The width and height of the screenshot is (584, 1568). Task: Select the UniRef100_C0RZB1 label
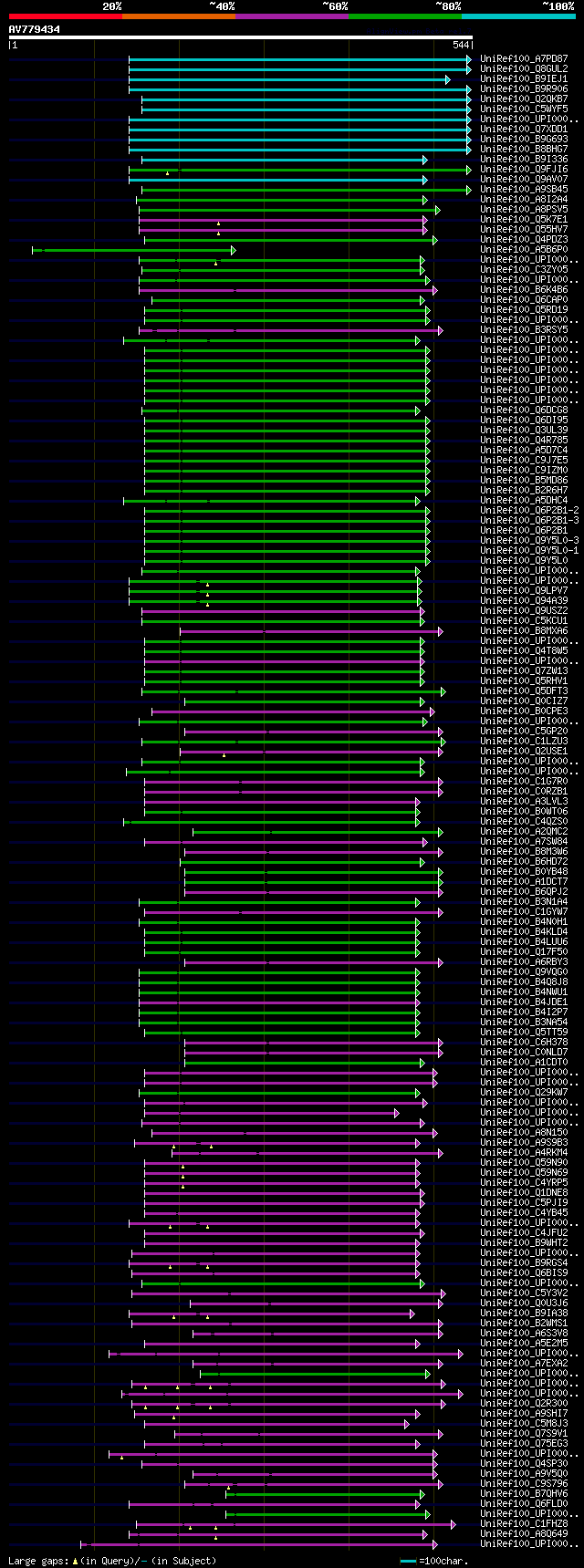524,791
